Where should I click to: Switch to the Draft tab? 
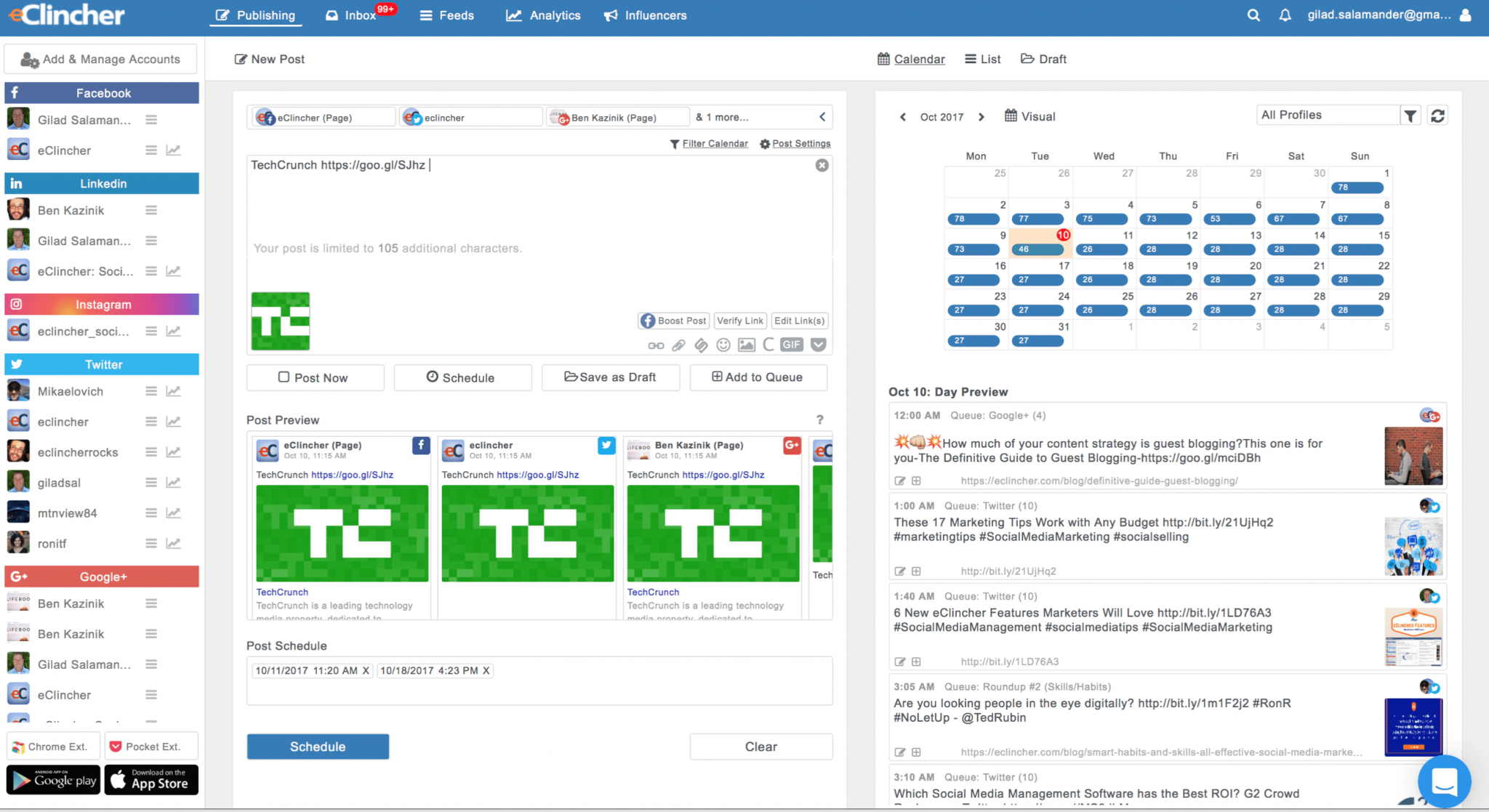coord(1043,59)
